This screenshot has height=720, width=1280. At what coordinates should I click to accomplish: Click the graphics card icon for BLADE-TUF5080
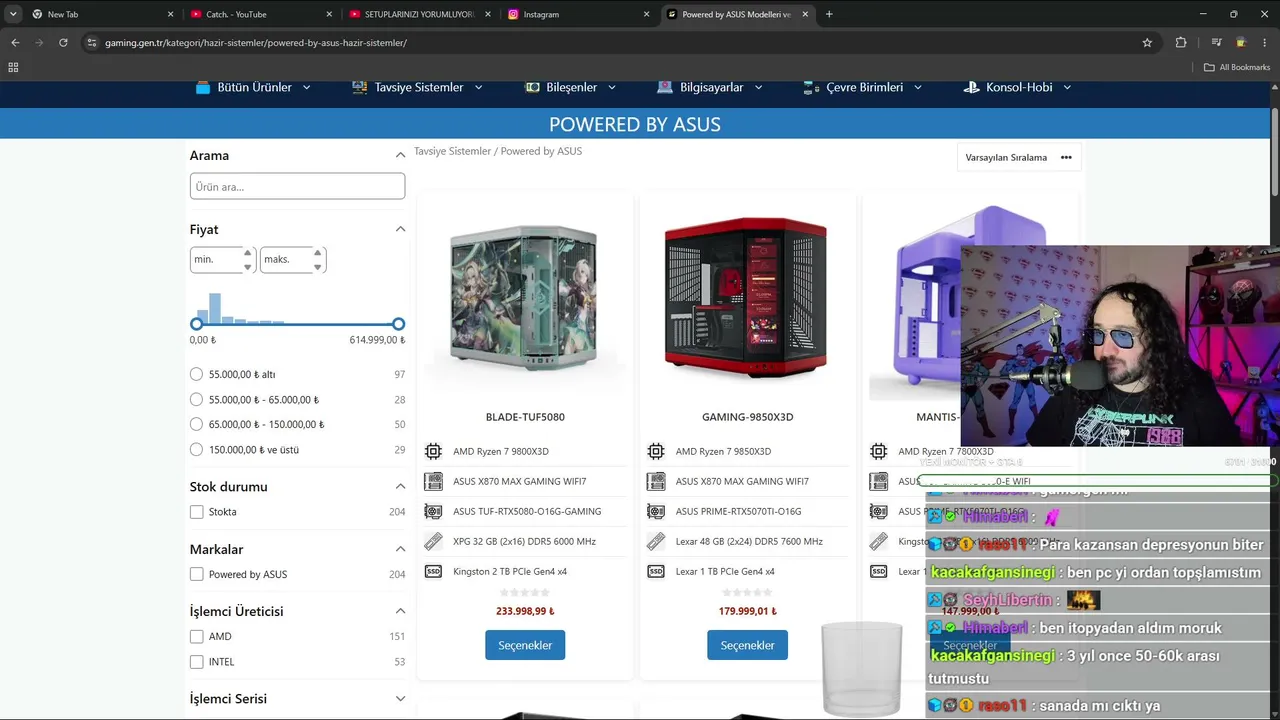(433, 511)
